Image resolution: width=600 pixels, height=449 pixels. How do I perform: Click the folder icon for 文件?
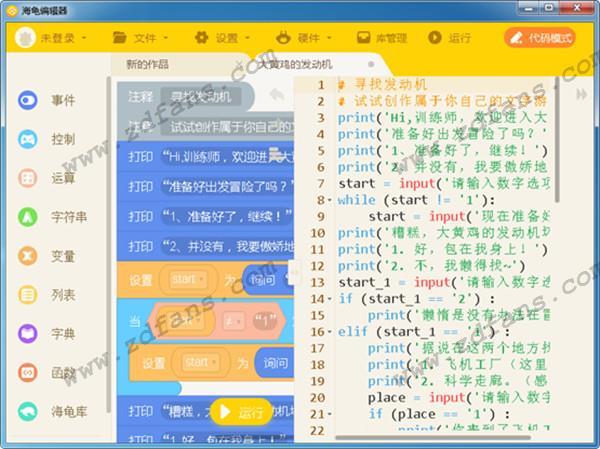pyautogui.click(x=120, y=38)
